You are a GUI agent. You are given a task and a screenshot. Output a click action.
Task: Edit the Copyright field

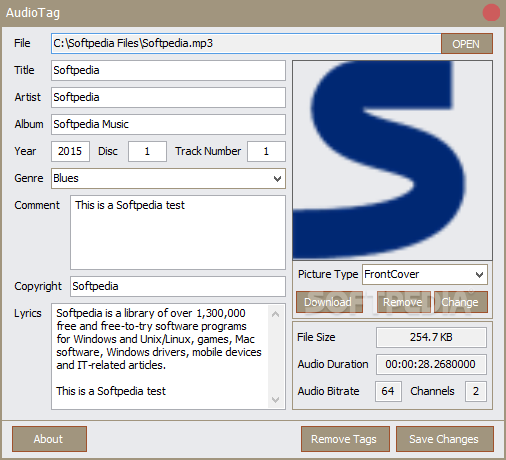pyautogui.click(x=178, y=286)
